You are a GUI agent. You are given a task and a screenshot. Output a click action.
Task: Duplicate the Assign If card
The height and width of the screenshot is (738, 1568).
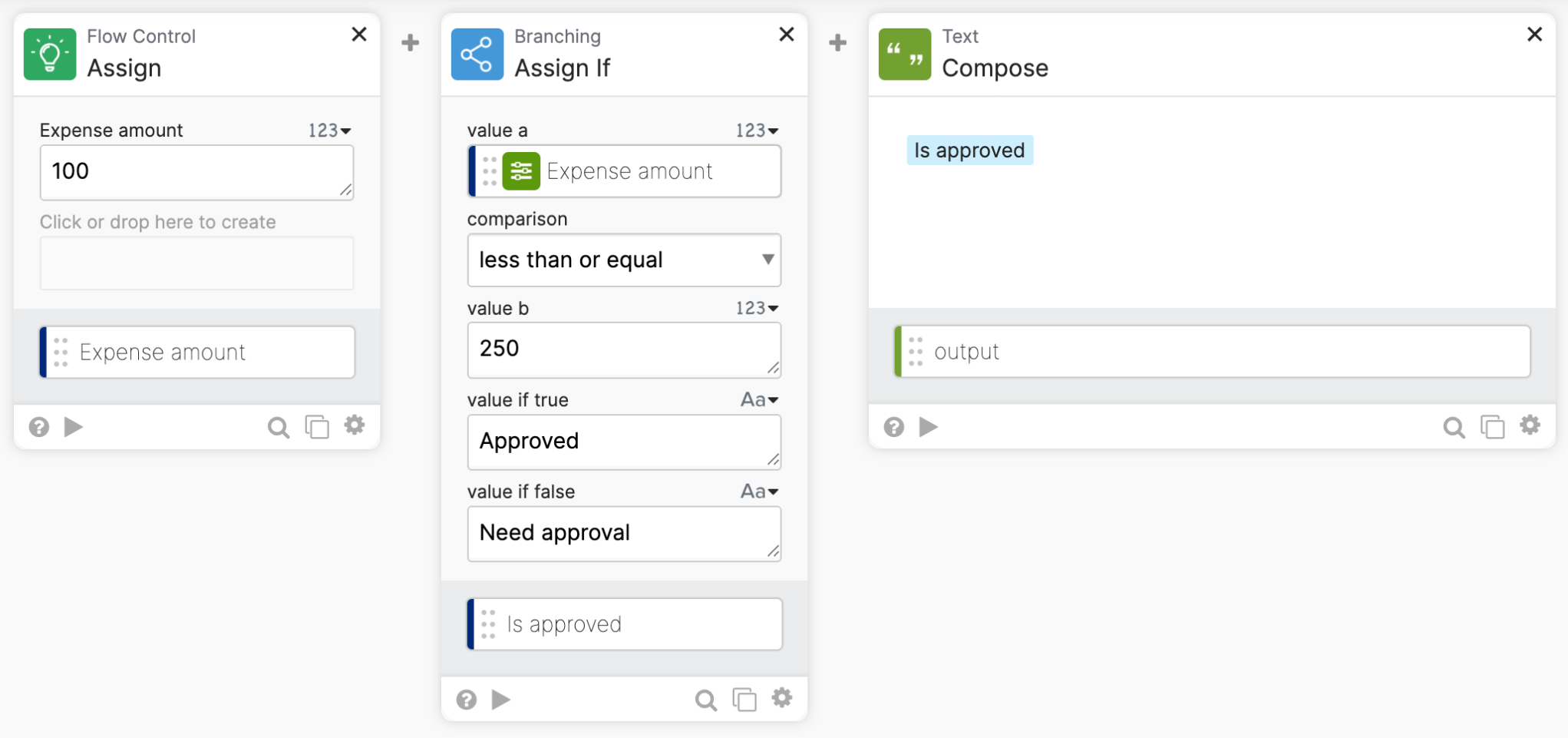(744, 700)
